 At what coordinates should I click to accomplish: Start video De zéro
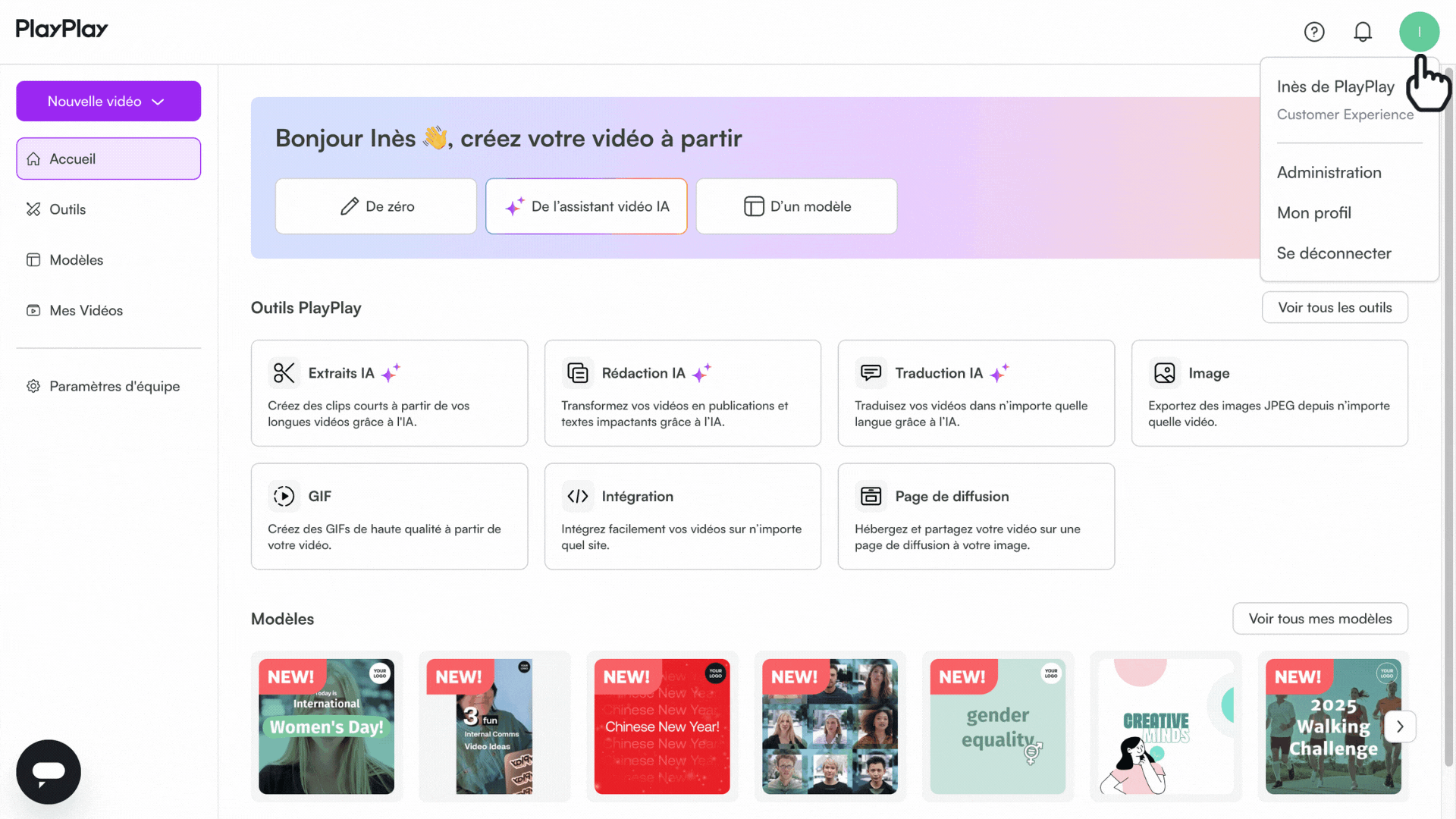(x=376, y=206)
